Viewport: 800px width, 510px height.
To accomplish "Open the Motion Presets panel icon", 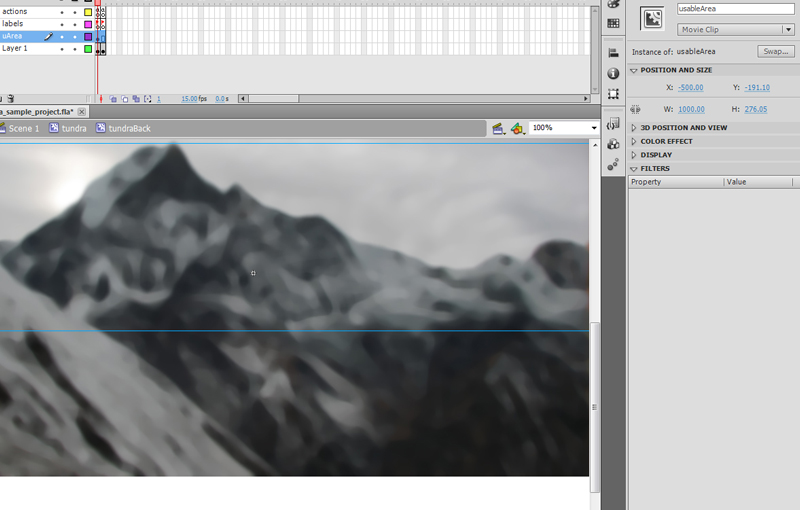I will tap(613, 165).
